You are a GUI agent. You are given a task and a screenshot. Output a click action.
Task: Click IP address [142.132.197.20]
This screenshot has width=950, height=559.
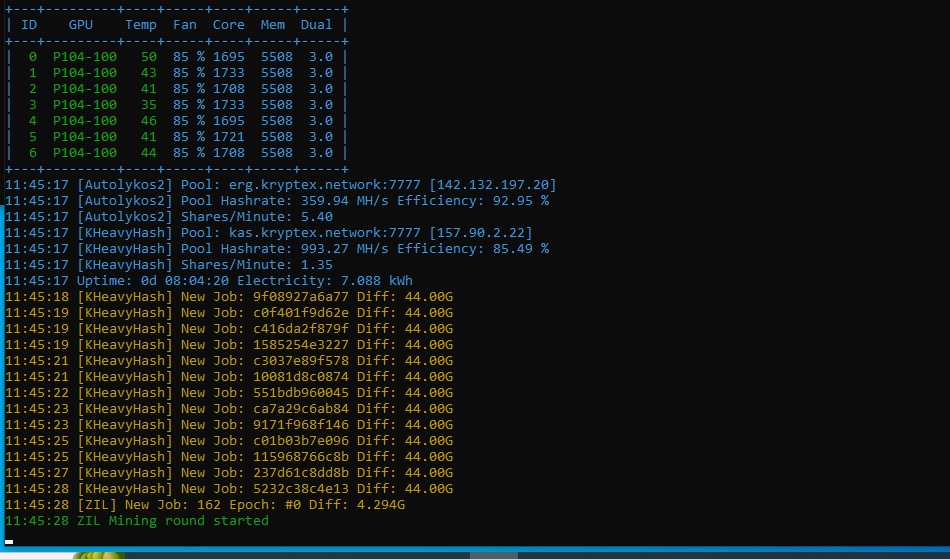[493, 185]
